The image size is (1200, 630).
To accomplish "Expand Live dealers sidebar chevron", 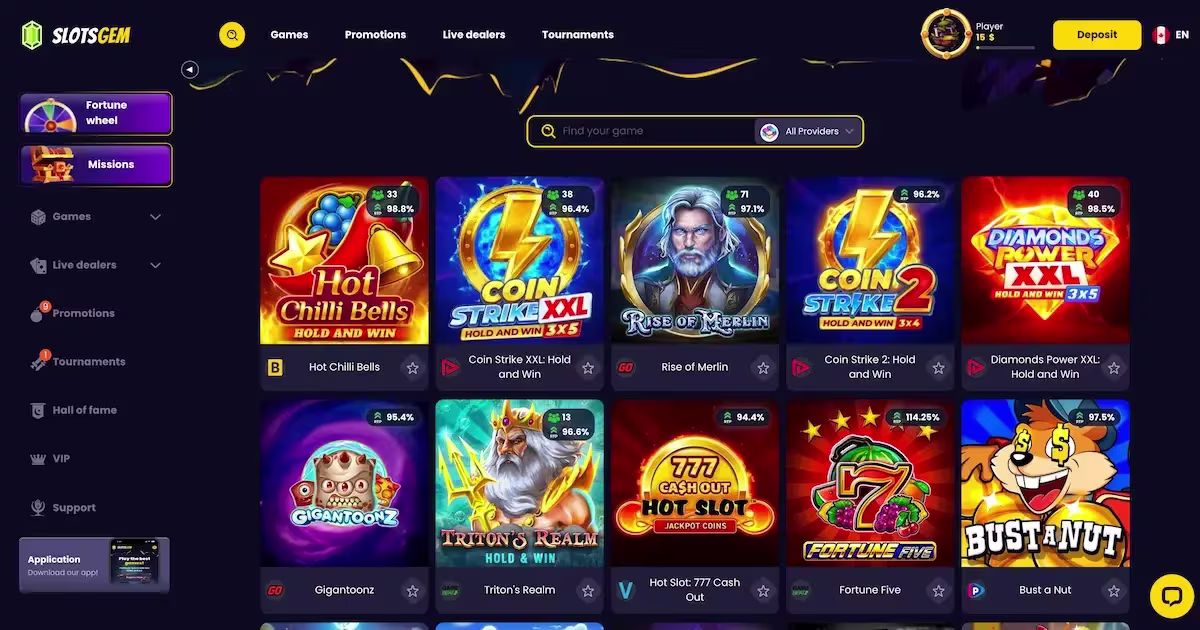I will pyautogui.click(x=155, y=265).
